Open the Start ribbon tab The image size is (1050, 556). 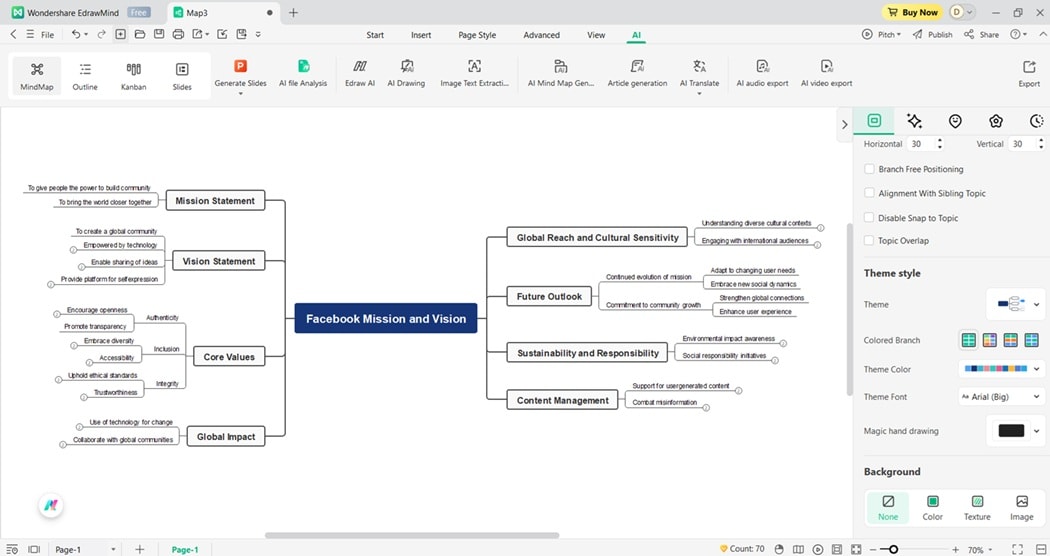click(x=375, y=35)
